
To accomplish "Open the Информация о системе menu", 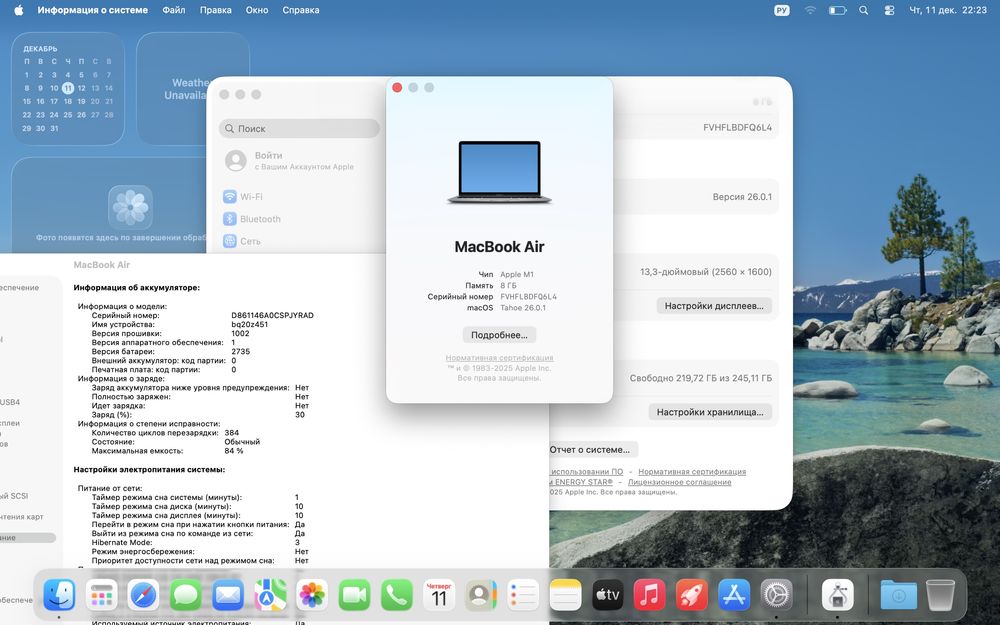I will [x=92, y=10].
